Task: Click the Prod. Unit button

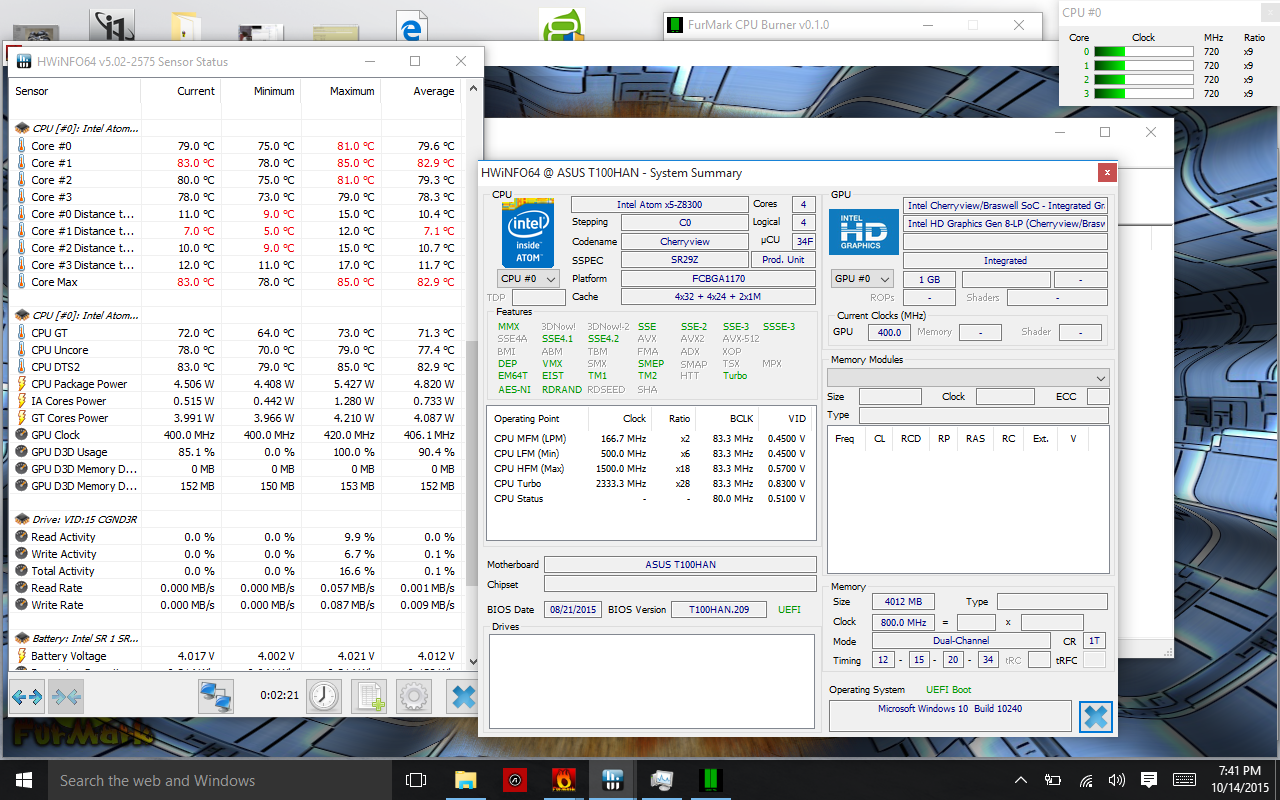Action: (783, 259)
